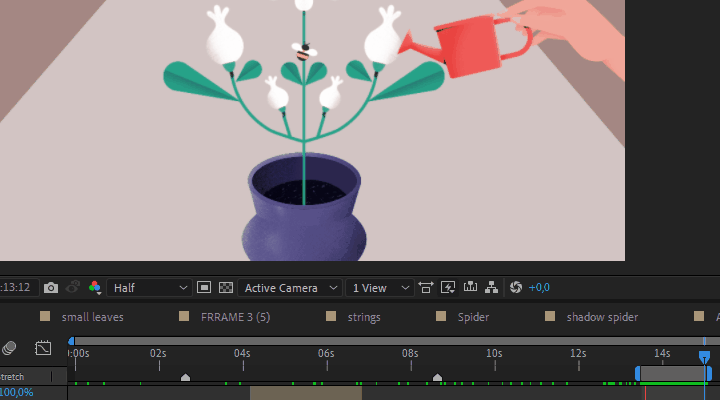
Task: Switch to the strings timeline tab
Action: [x=364, y=317]
